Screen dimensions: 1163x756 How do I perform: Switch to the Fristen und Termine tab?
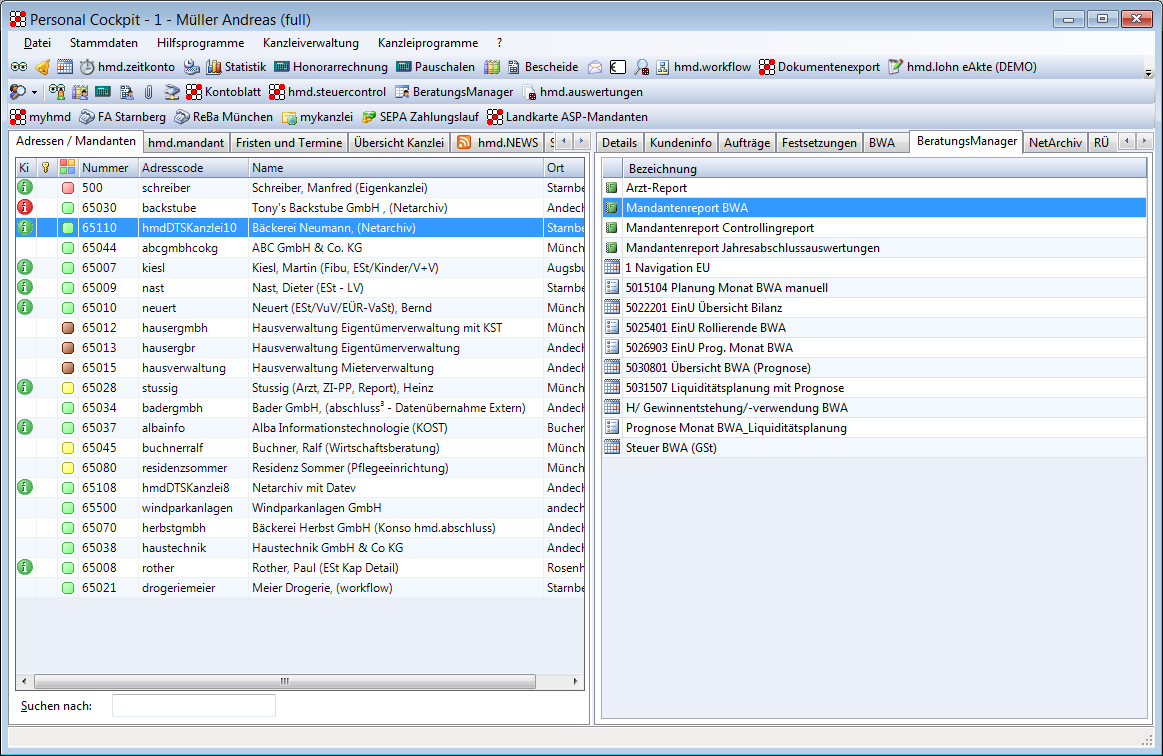(289, 143)
